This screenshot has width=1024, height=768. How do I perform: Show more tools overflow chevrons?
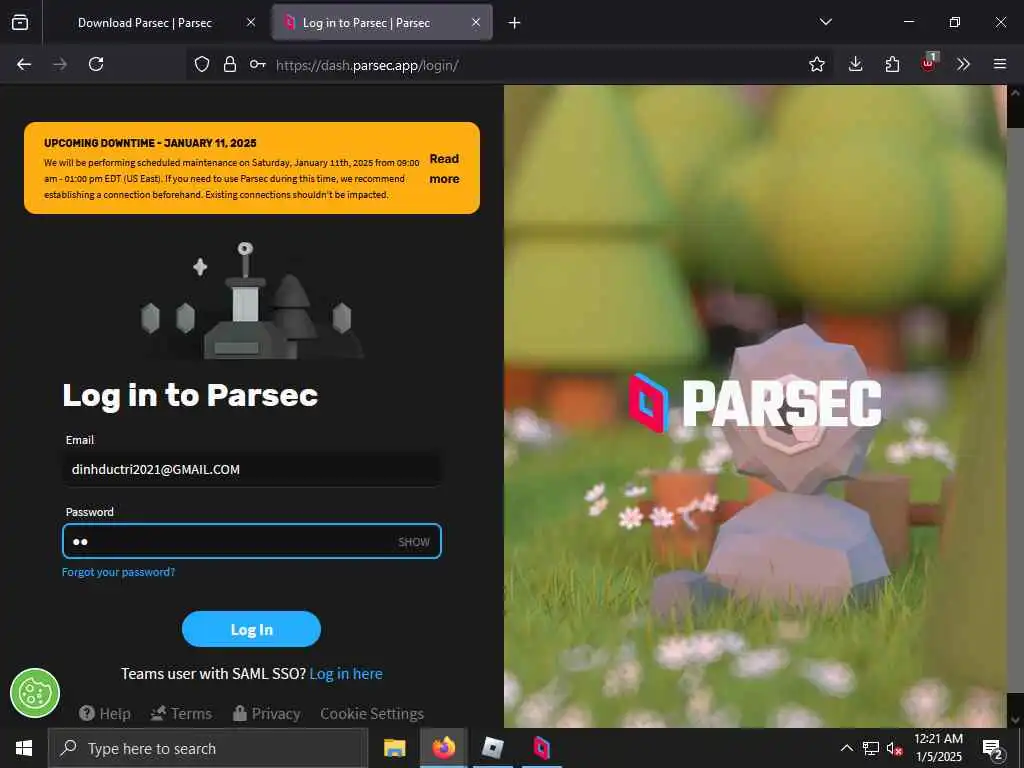[x=963, y=64]
